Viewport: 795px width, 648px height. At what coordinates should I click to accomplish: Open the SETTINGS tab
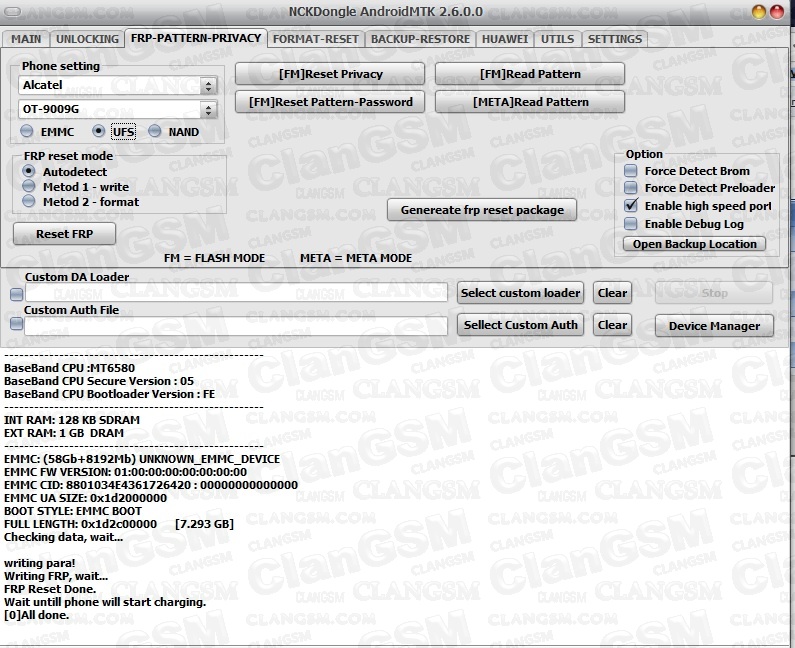point(615,39)
